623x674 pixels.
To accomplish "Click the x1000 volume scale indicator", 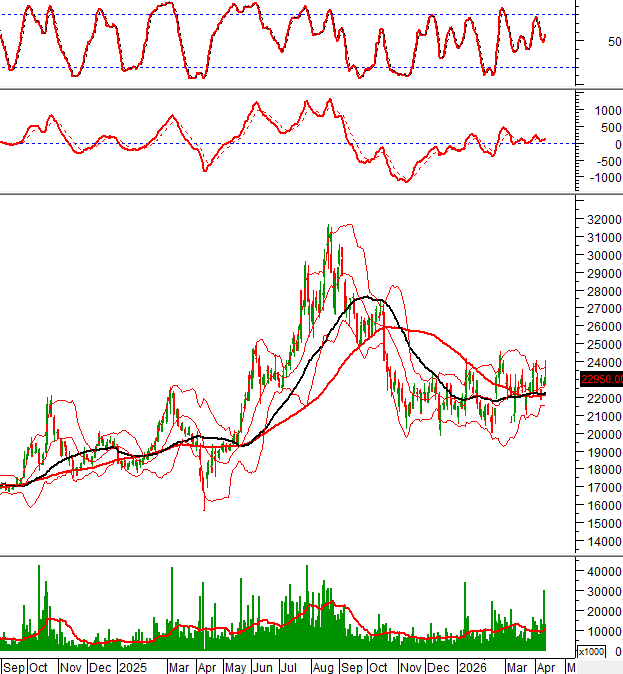I will click(590, 651).
